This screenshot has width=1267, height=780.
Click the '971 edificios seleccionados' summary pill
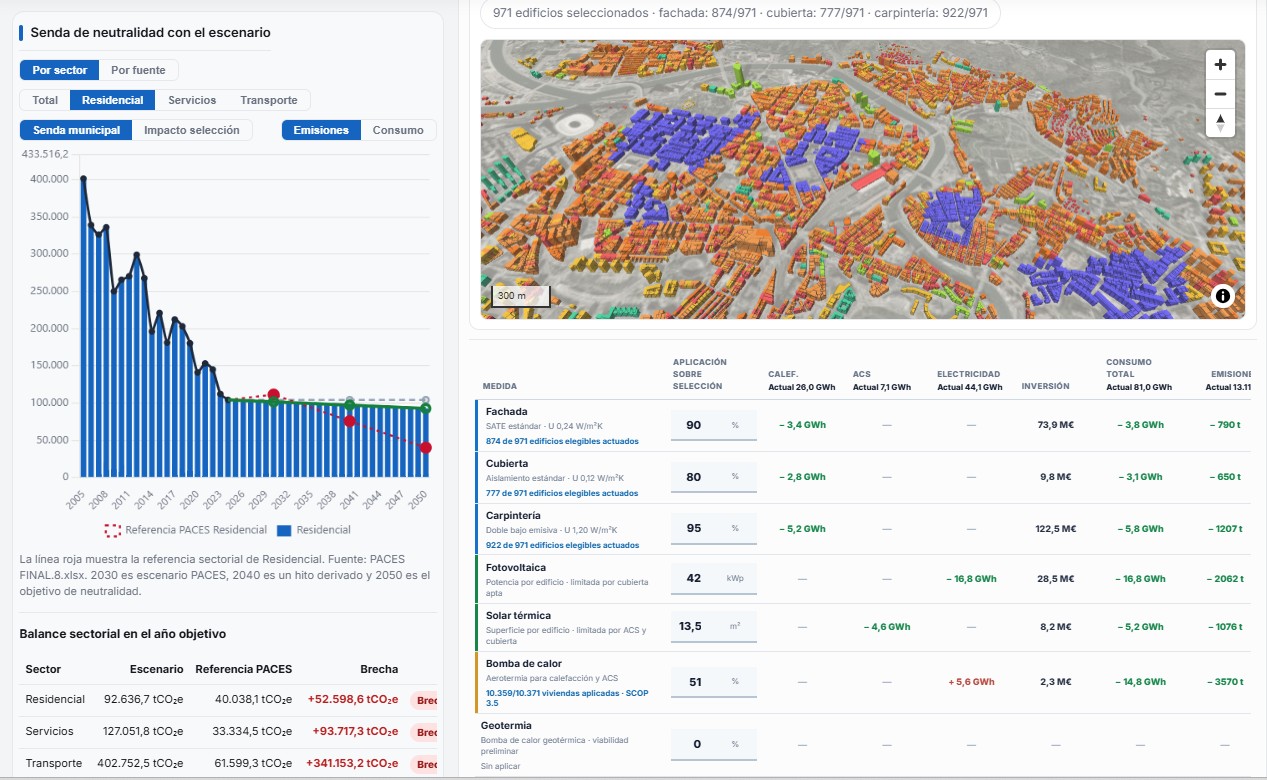click(x=740, y=13)
